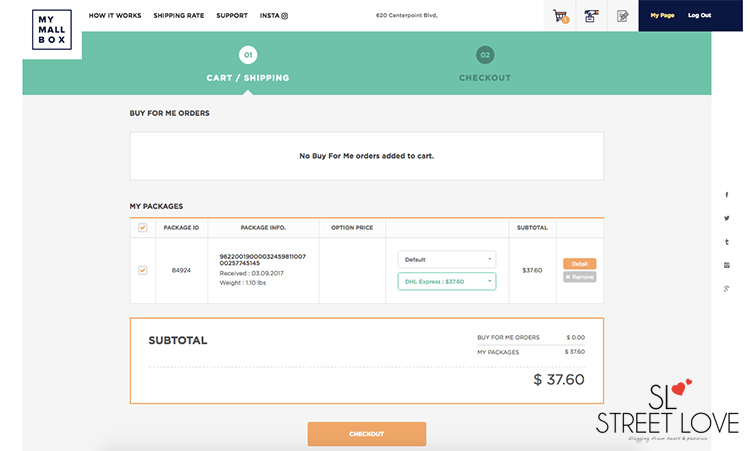Screen dimensions: 750x451
Task: Remove package 84924 from cart
Action: coord(579,277)
